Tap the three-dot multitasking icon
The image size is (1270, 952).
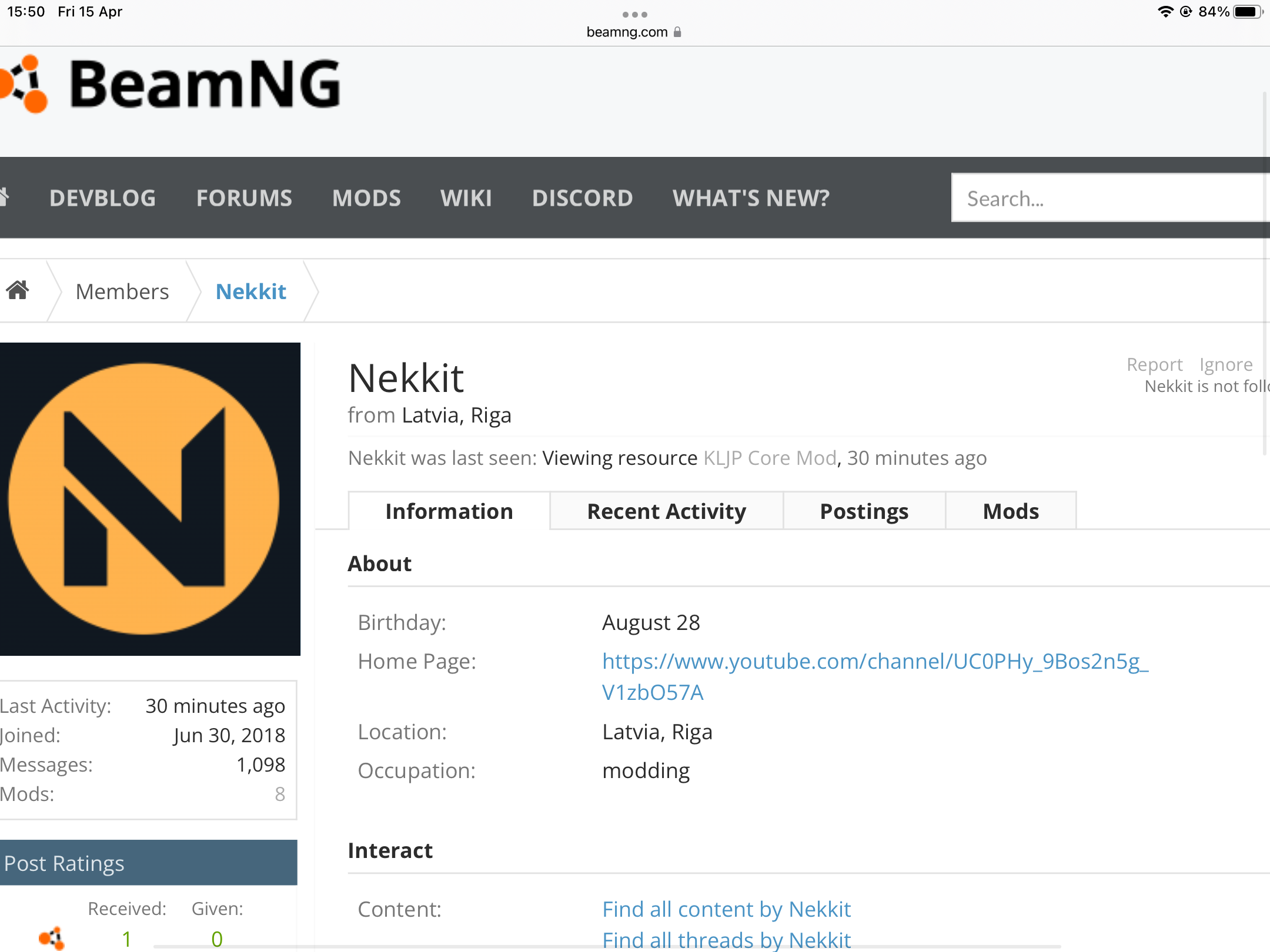pos(635,14)
